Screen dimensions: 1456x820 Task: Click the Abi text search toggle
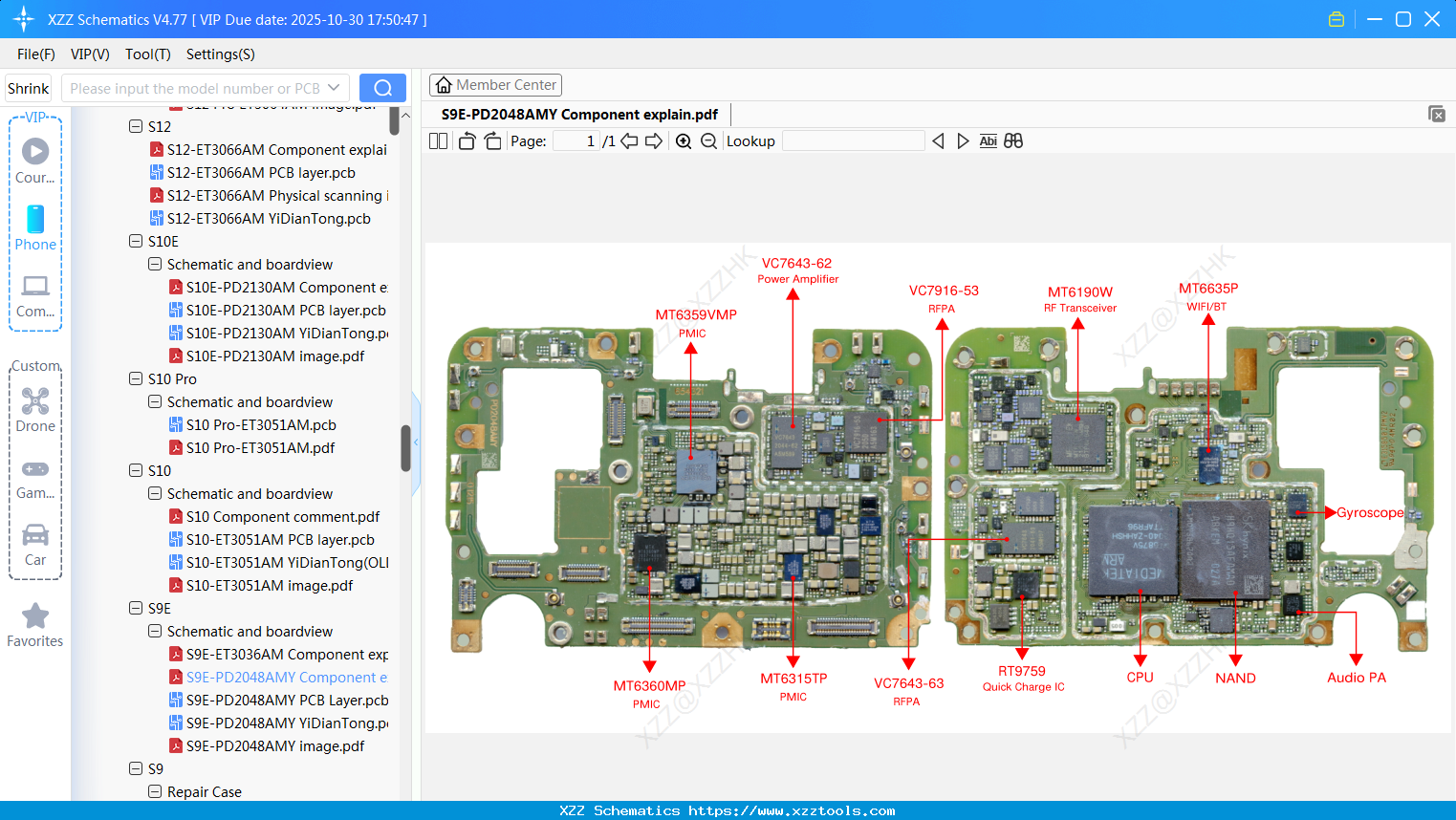point(989,140)
